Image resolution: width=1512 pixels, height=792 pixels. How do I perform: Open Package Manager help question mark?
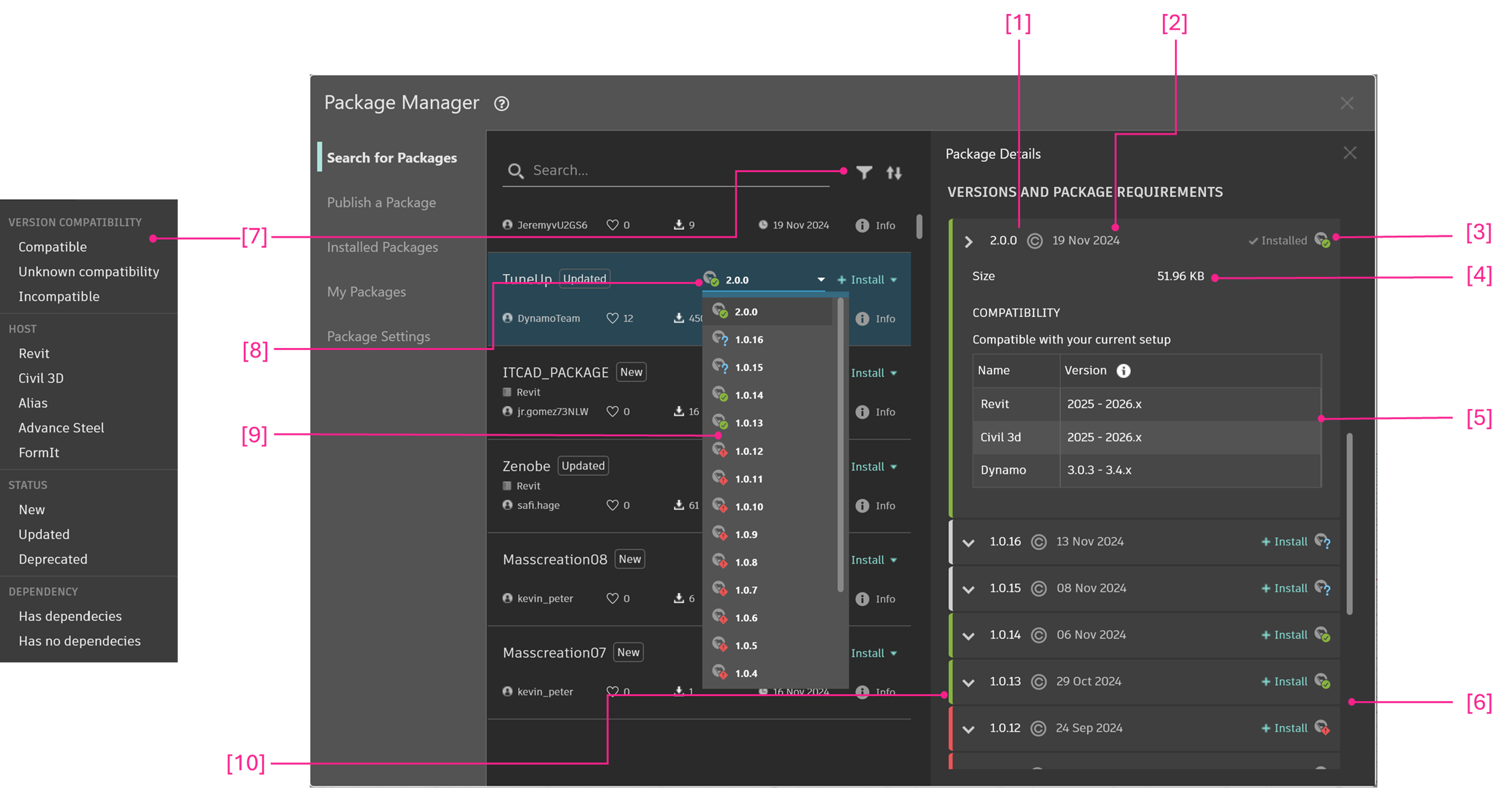coord(501,104)
